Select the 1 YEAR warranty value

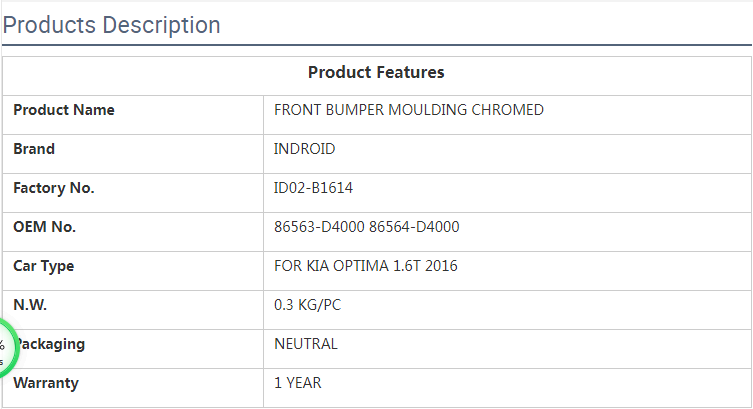click(x=298, y=383)
